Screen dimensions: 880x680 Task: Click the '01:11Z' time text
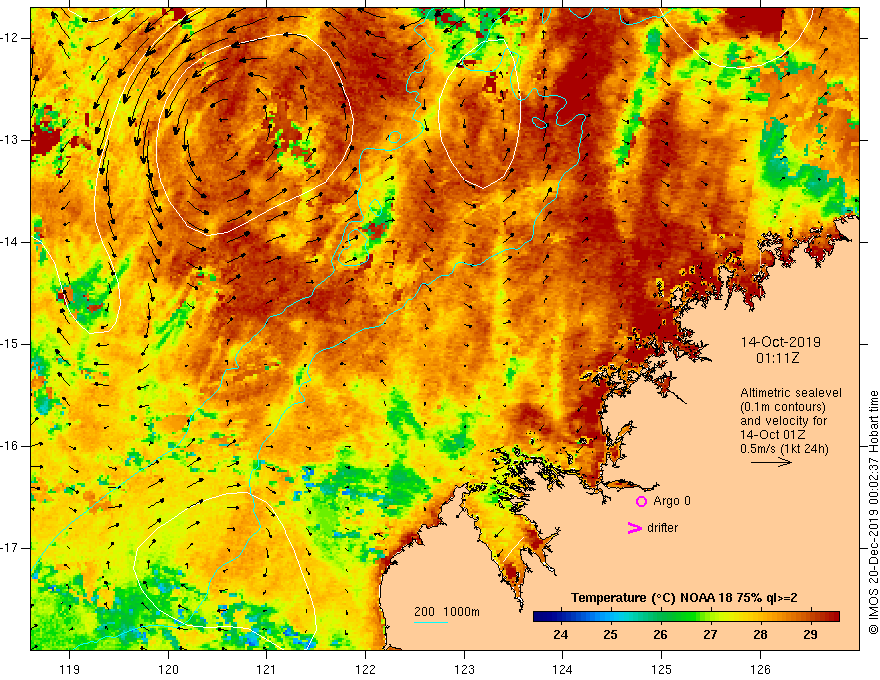pyautogui.click(x=777, y=358)
